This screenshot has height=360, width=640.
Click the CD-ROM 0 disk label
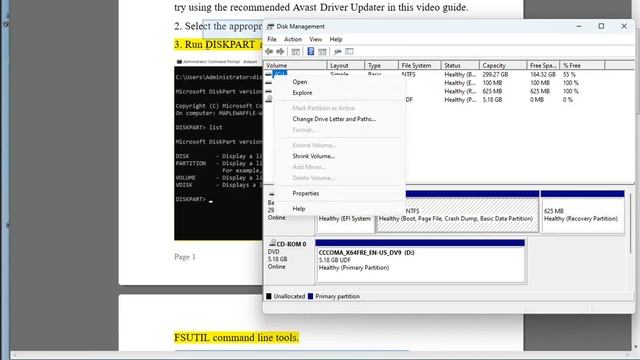pyautogui.click(x=291, y=244)
